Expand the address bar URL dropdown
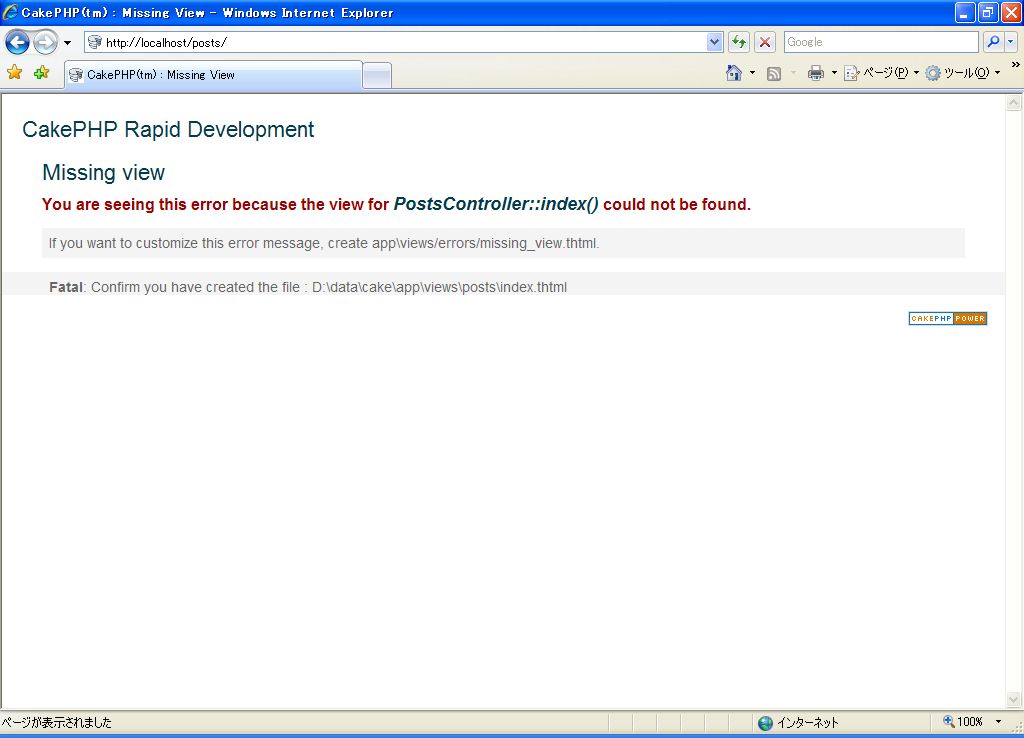Image resolution: width=1024 pixels, height=738 pixels. pyautogui.click(x=714, y=42)
